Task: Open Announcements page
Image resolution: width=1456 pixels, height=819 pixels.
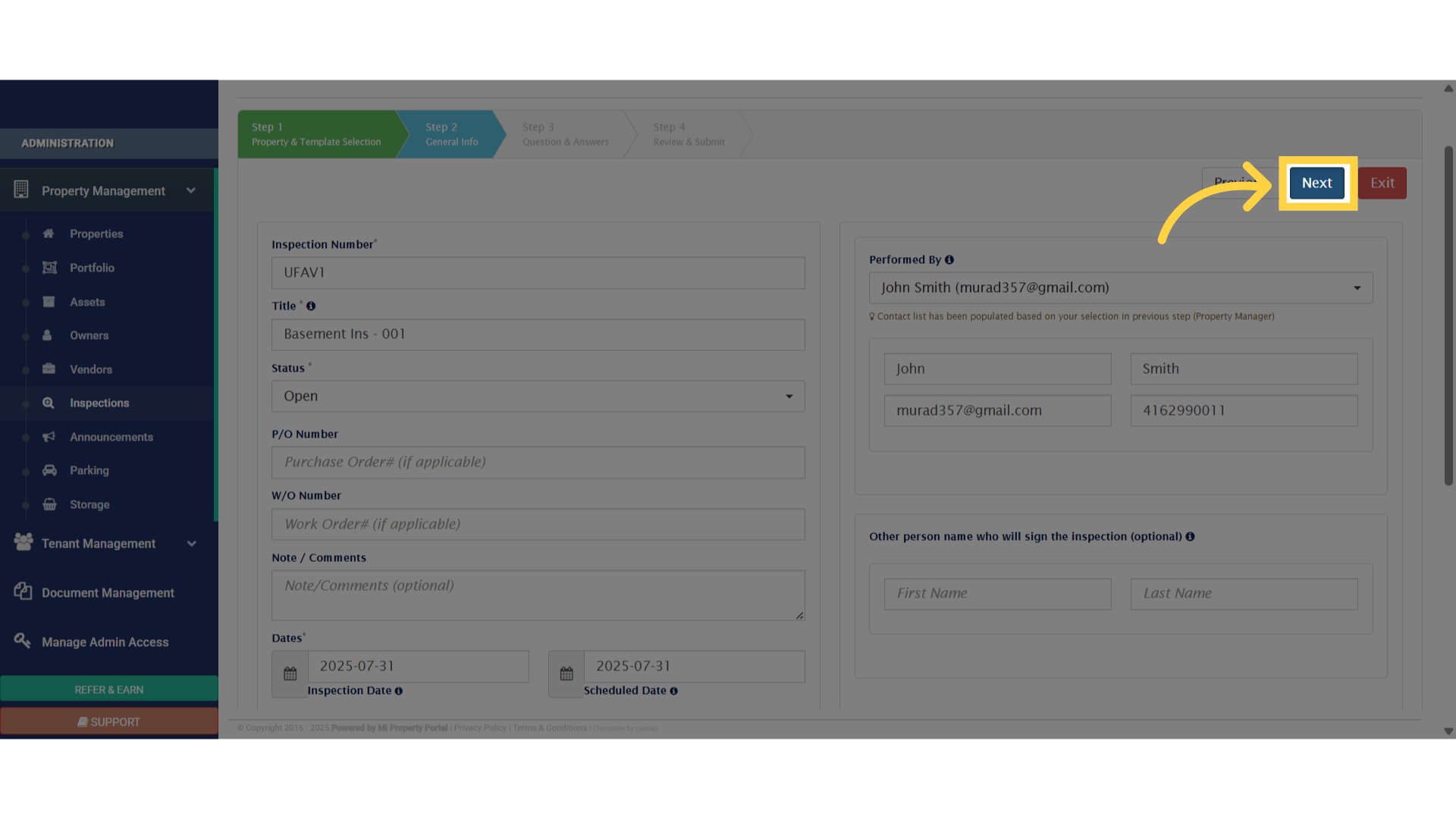Action: point(111,437)
